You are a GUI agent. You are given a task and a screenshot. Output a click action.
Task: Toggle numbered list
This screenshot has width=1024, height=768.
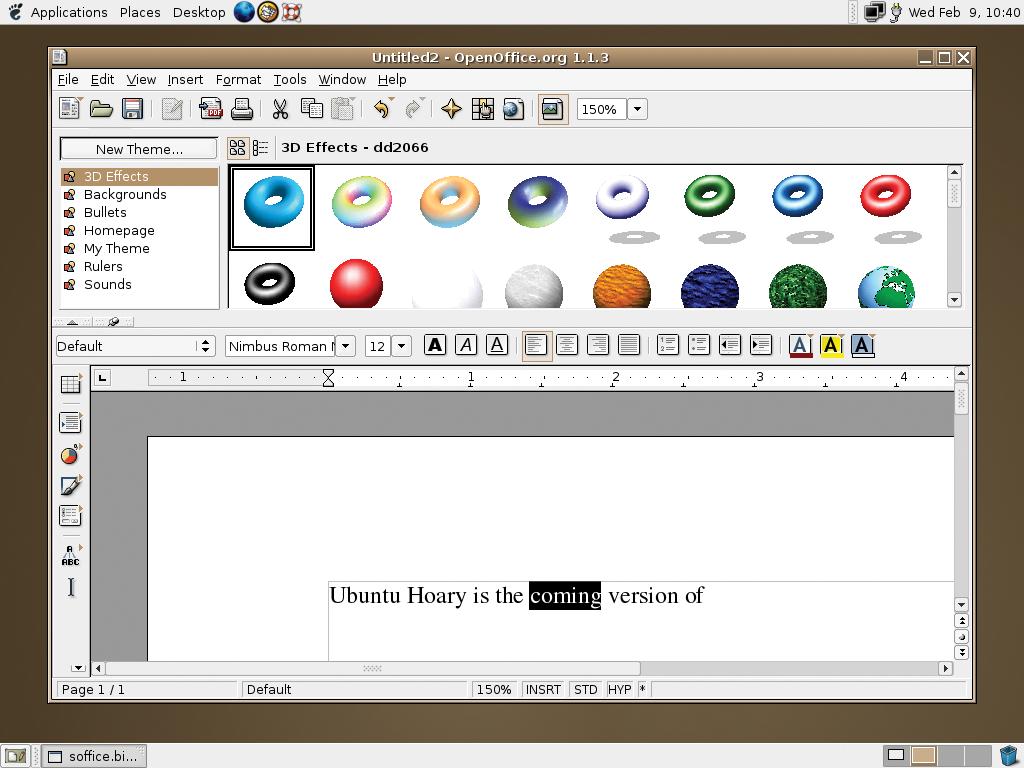tap(668, 345)
